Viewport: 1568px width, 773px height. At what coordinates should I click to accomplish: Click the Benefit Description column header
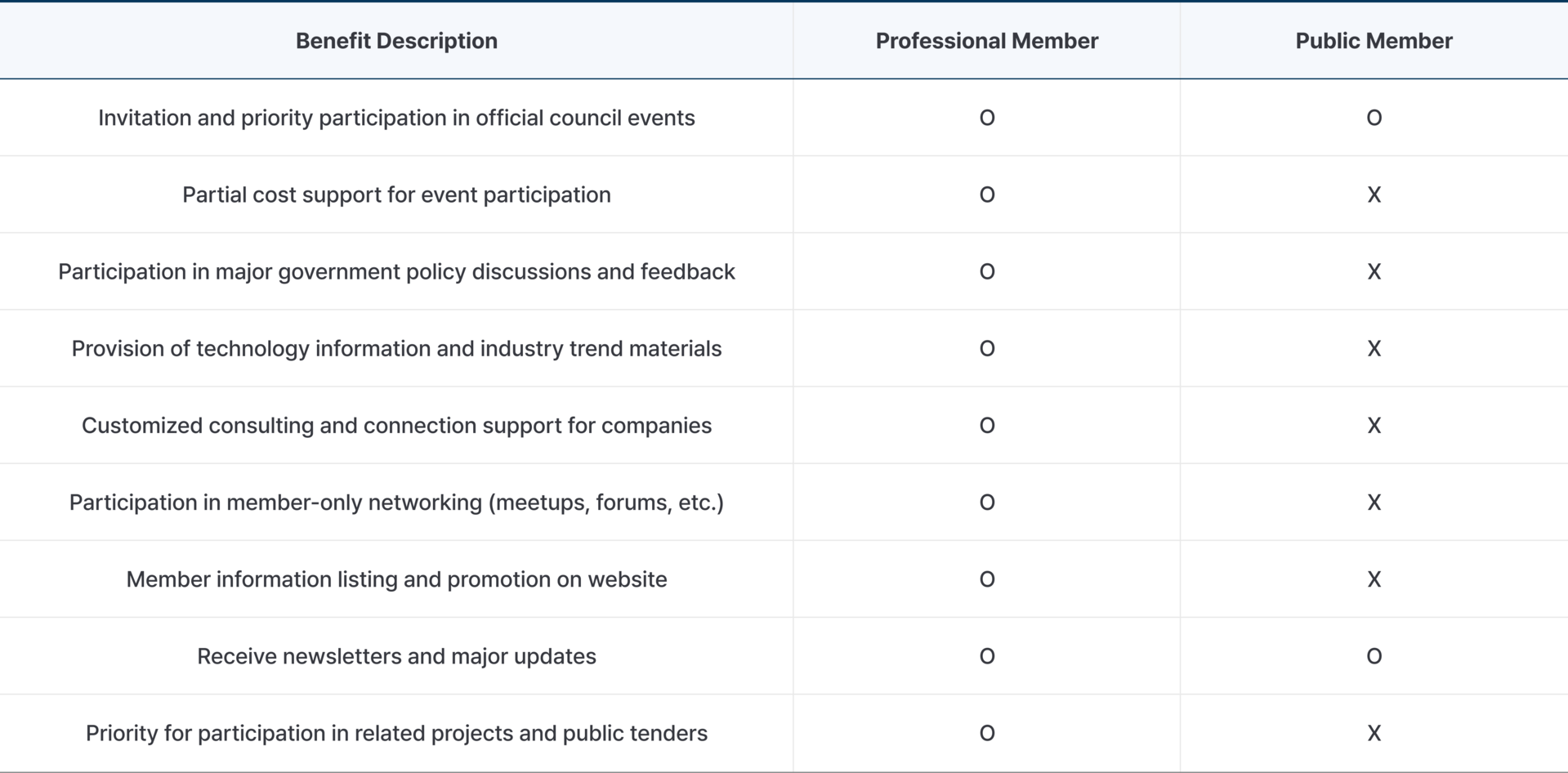(396, 41)
